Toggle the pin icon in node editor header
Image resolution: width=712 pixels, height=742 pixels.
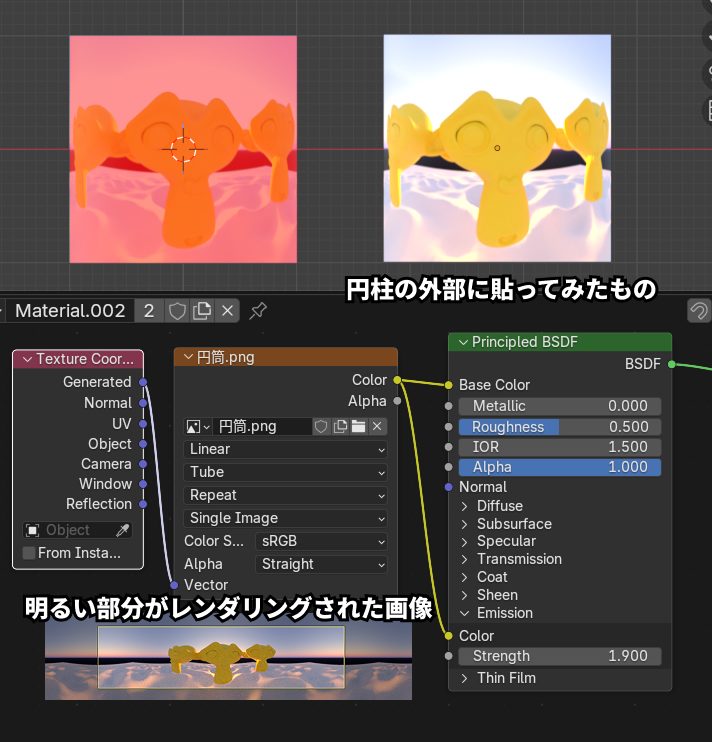click(x=258, y=311)
